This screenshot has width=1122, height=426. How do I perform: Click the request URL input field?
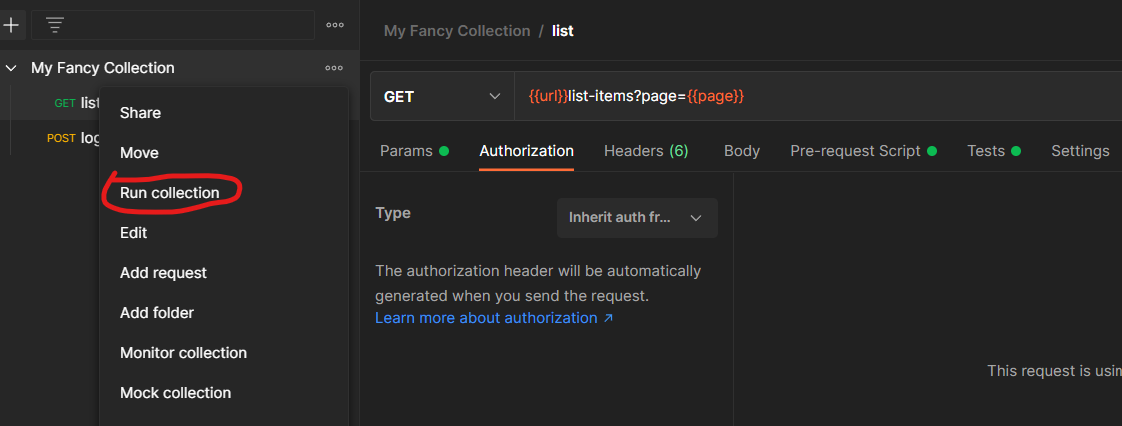point(818,97)
